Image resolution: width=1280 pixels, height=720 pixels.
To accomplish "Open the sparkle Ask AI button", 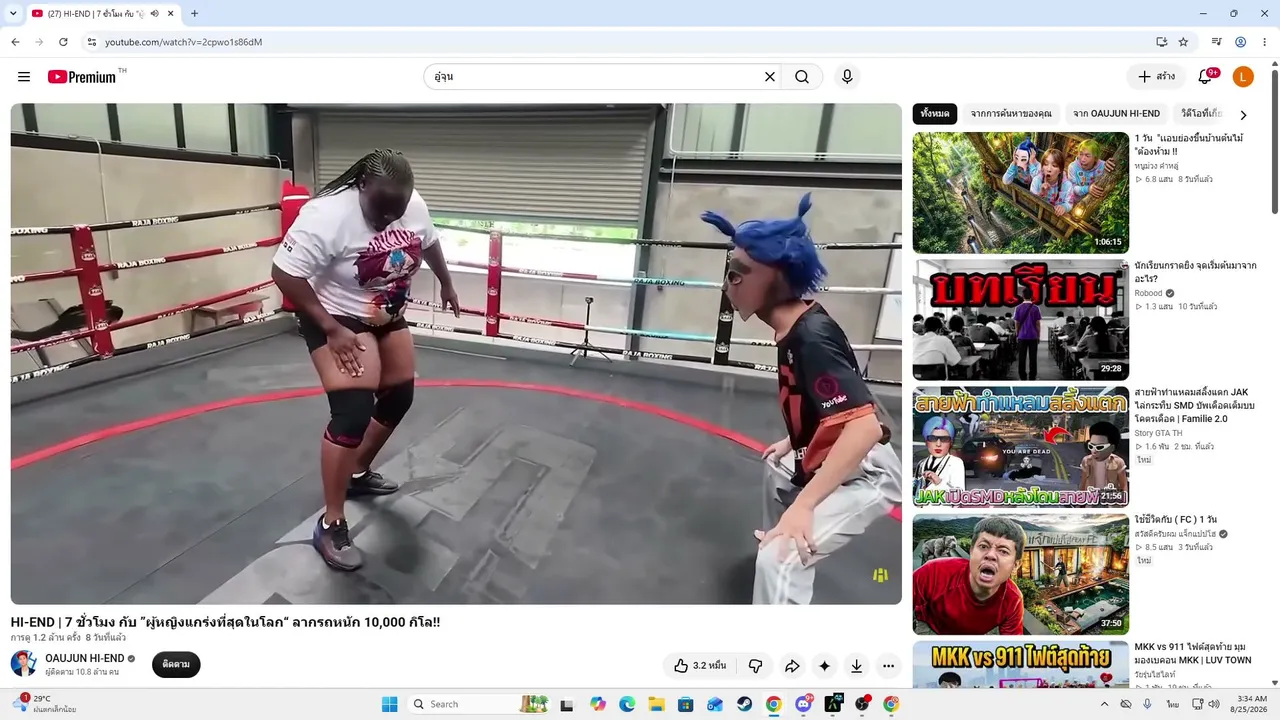I will pos(824,666).
